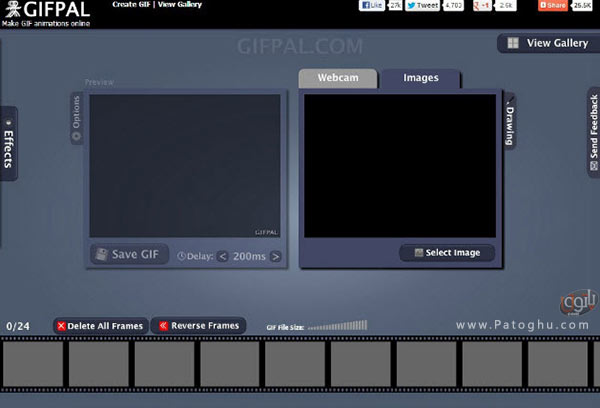Open the View Gallery button with grid icon
The height and width of the screenshot is (408, 600).
point(548,43)
